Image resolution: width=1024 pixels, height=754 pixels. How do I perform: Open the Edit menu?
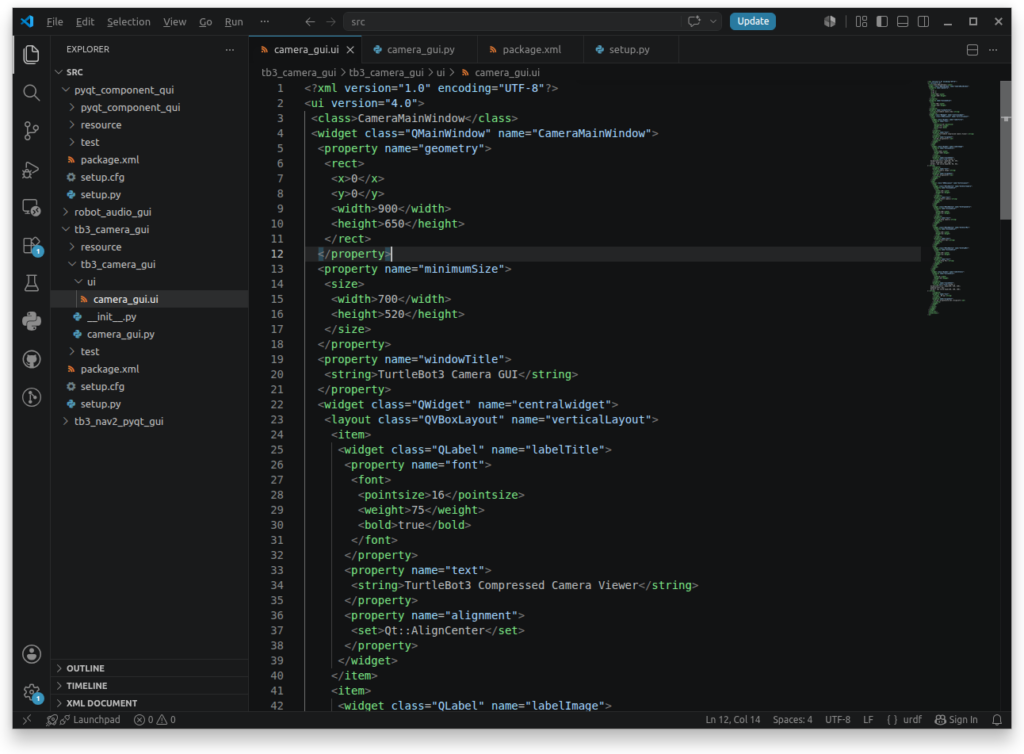click(x=85, y=22)
